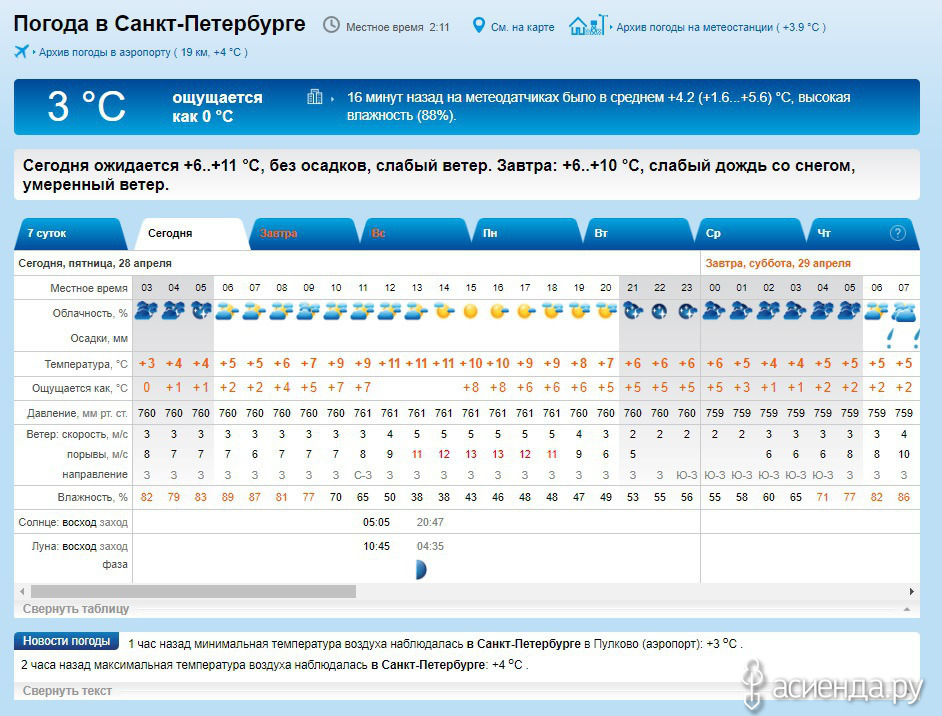Click the precipitation drop icon at hour 06 tomorrow
This screenshot has width=942, height=716.
point(890,339)
